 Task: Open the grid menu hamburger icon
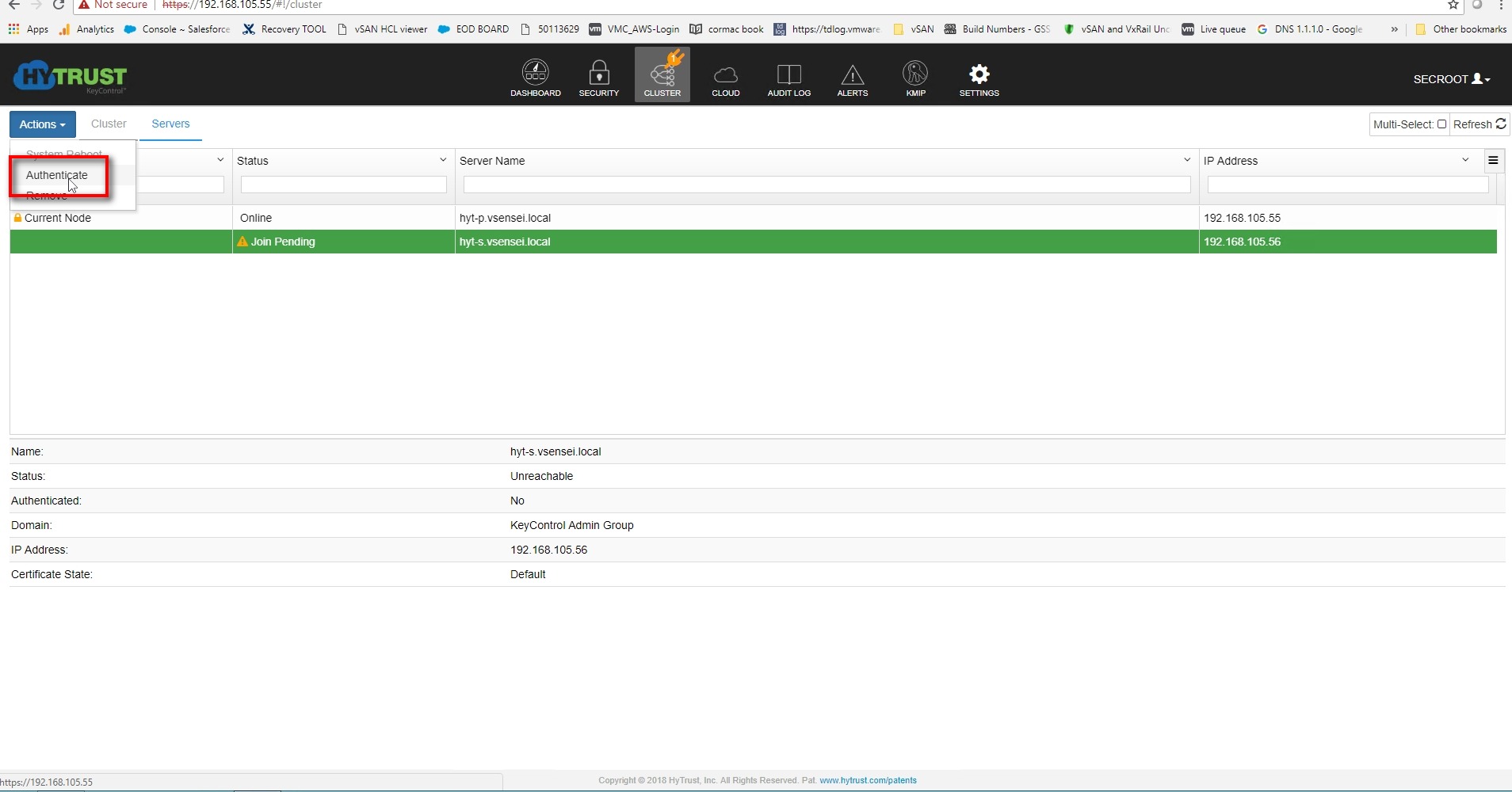tap(1493, 161)
